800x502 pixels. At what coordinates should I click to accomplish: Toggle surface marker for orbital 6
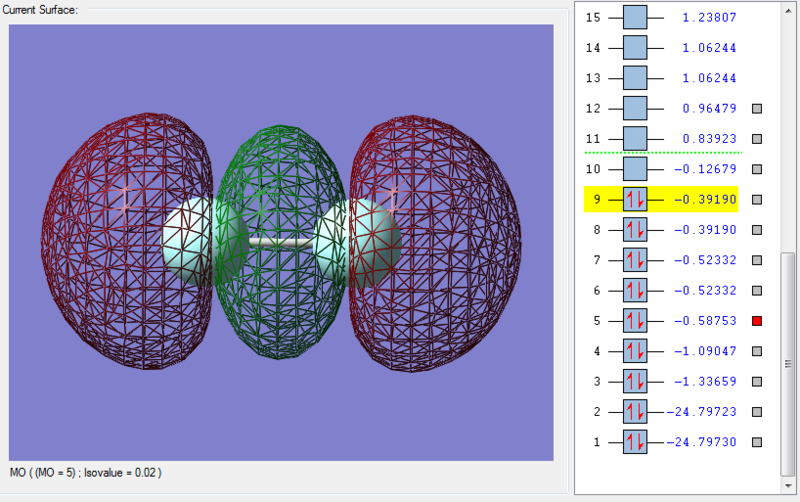pos(757,290)
